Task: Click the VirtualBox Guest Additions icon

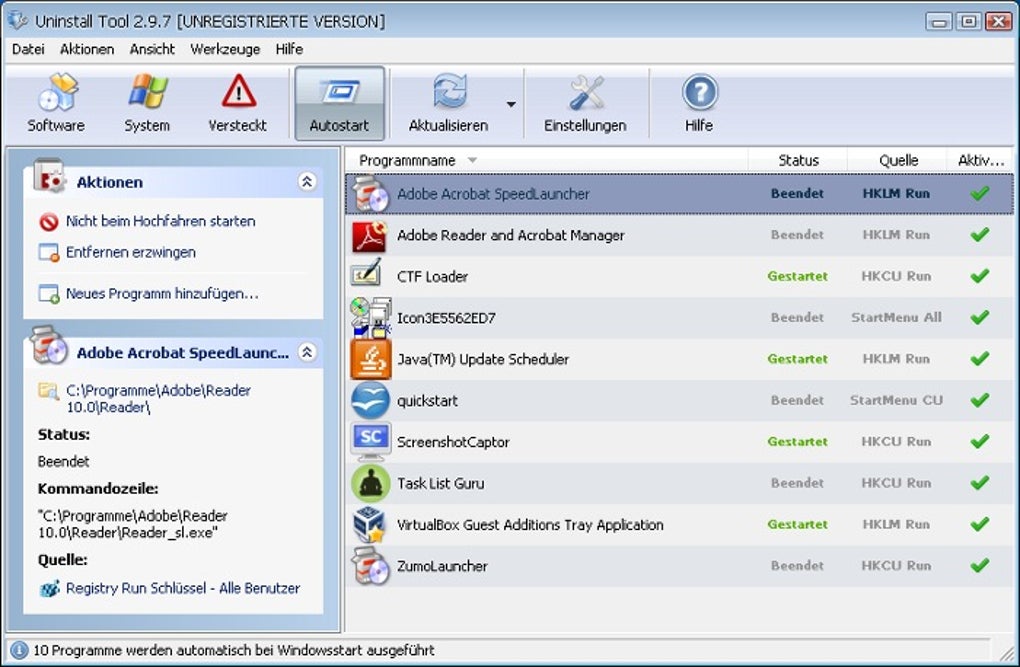Action: tap(369, 524)
